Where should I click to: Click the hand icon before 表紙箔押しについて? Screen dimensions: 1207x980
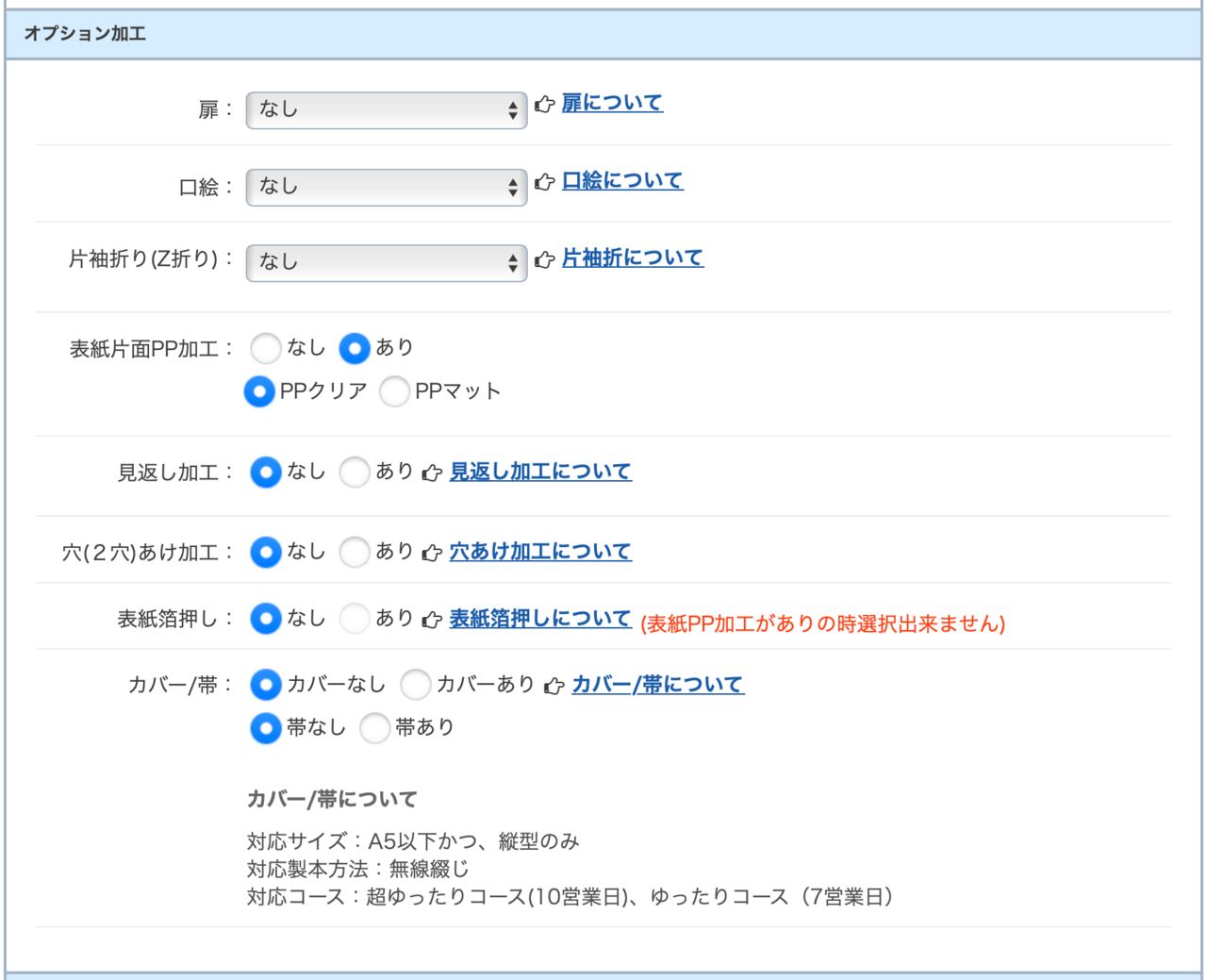432,620
